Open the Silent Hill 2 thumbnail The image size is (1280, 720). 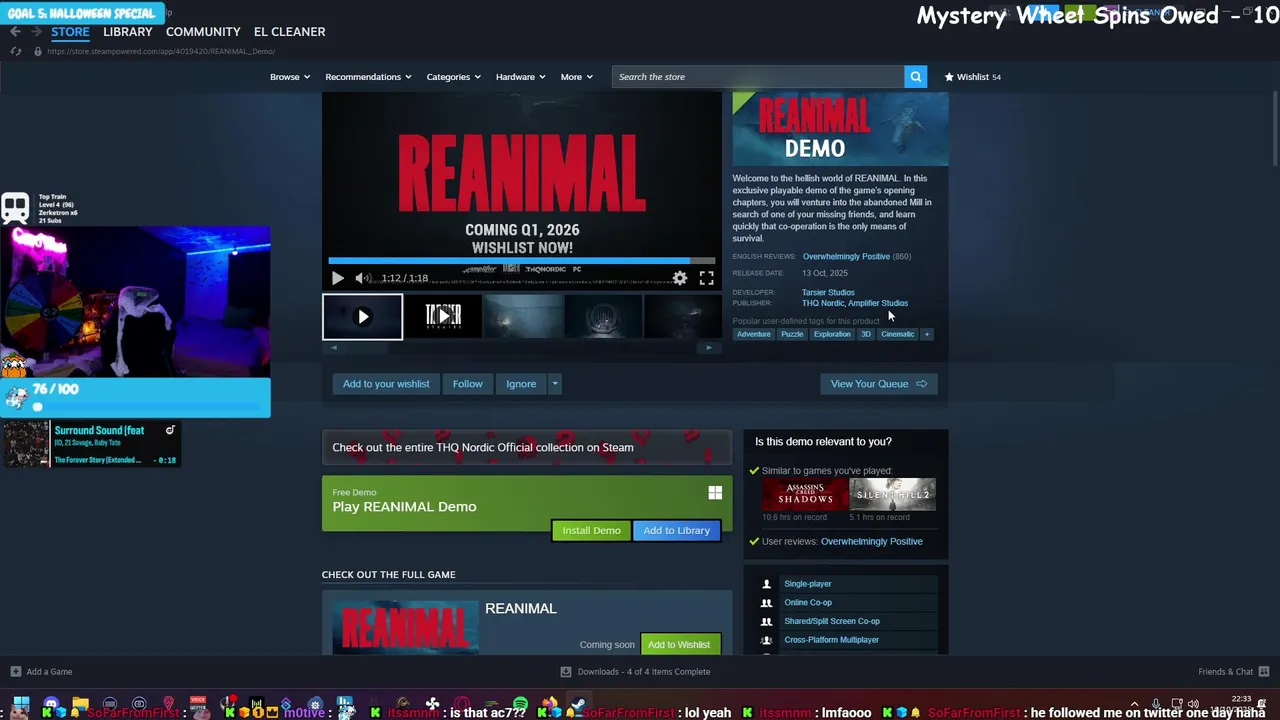pos(892,494)
